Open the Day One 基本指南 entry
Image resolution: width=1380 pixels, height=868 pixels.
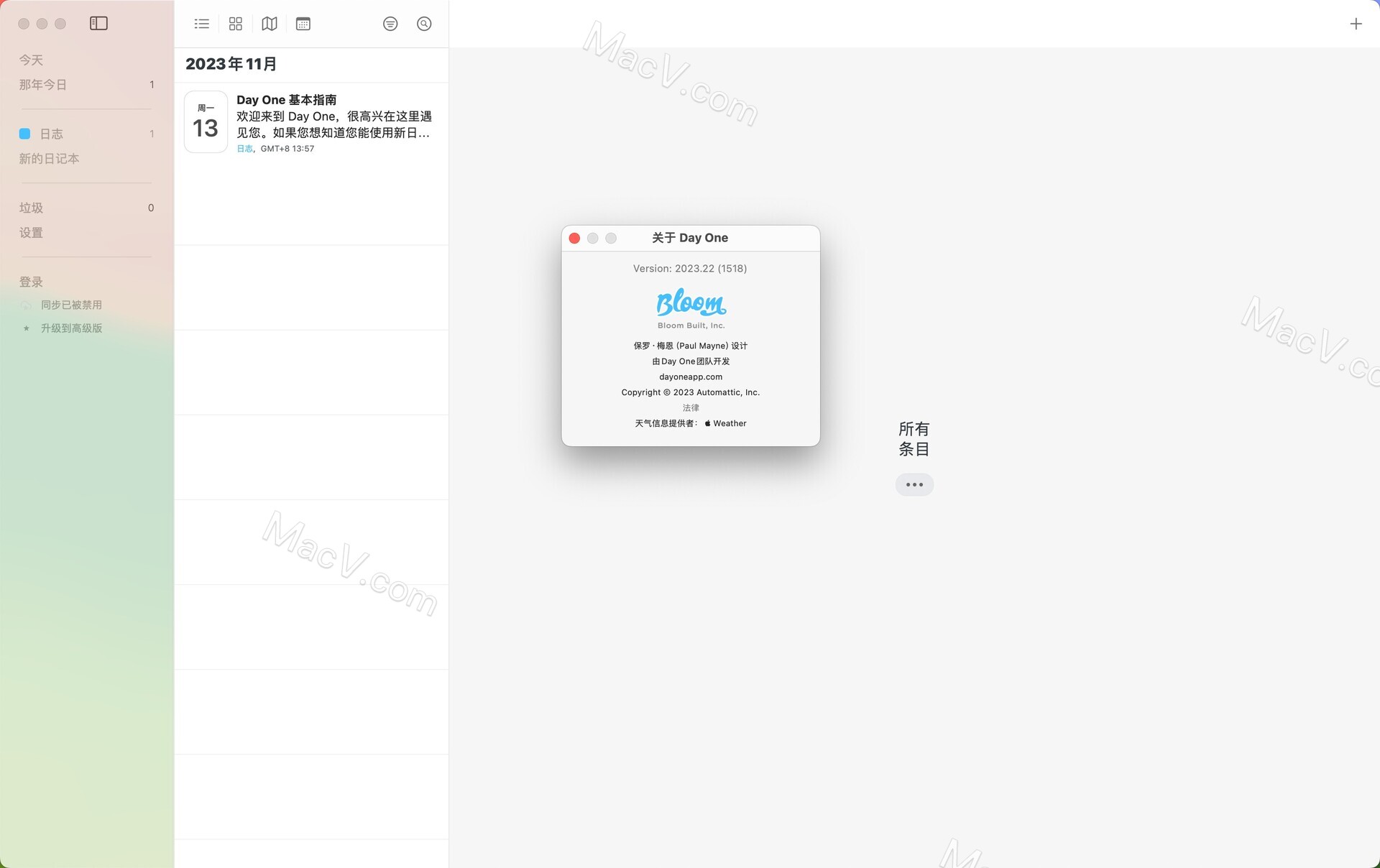pos(312,122)
